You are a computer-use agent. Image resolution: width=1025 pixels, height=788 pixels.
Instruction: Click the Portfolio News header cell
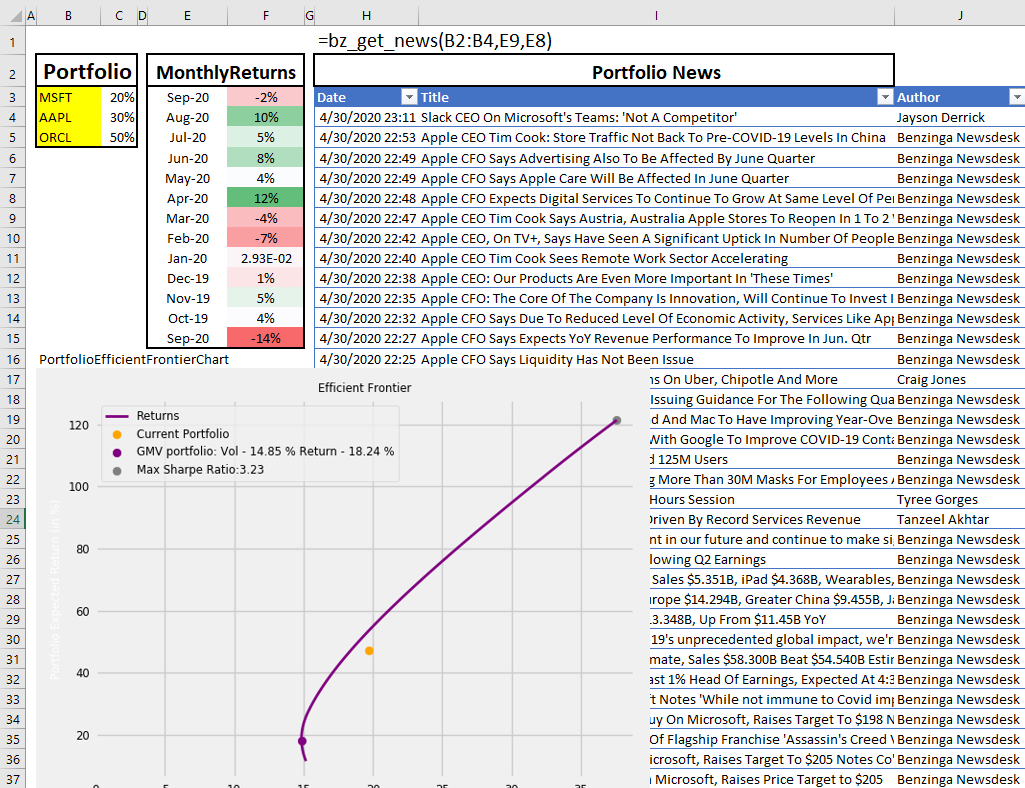pyautogui.click(x=604, y=71)
